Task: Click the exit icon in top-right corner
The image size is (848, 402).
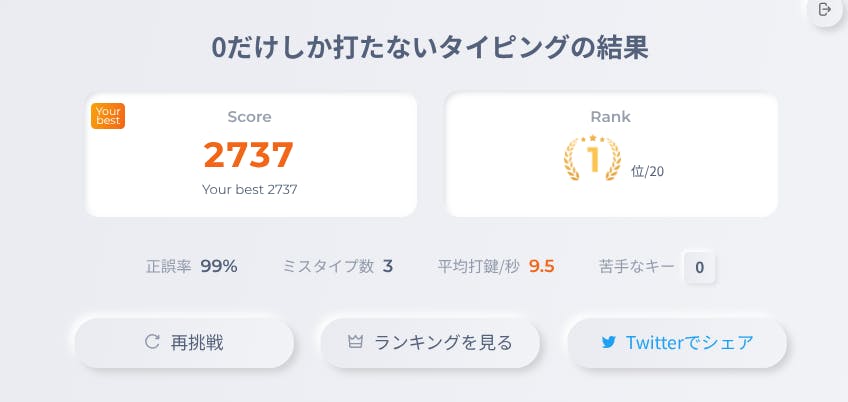Action: (x=825, y=10)
